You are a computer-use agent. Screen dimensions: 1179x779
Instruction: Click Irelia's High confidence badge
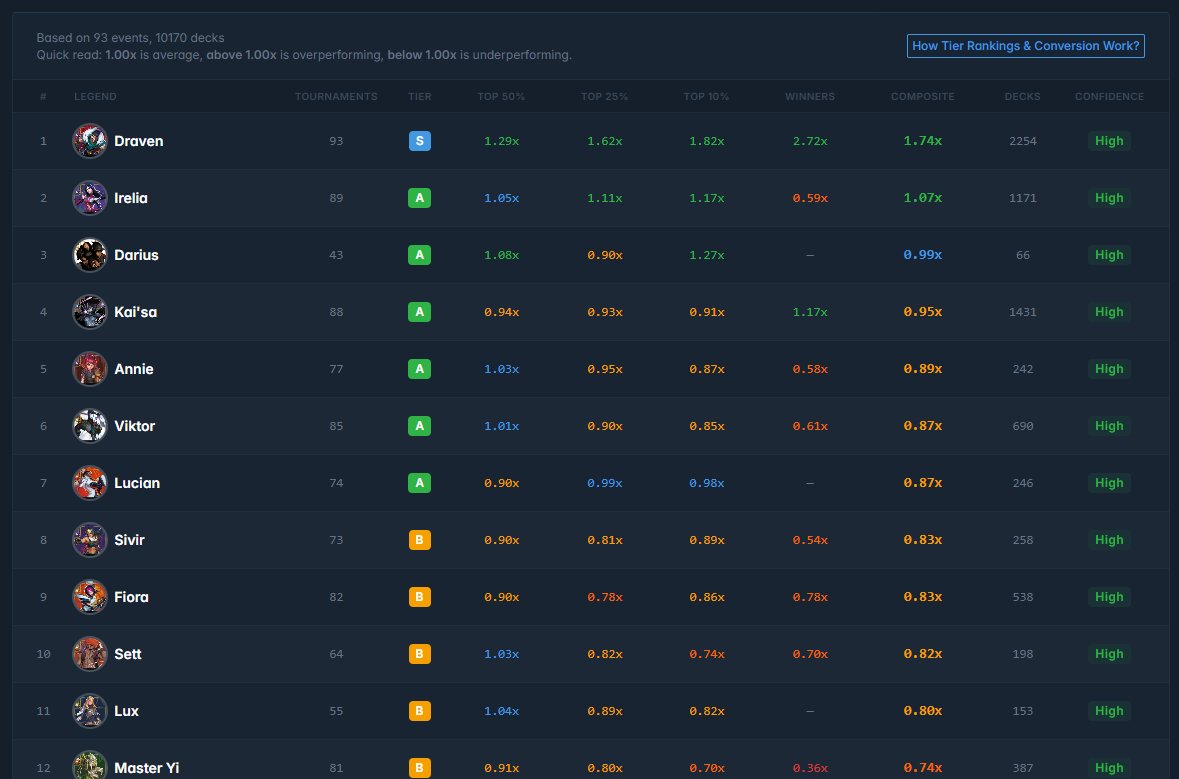1109,198
